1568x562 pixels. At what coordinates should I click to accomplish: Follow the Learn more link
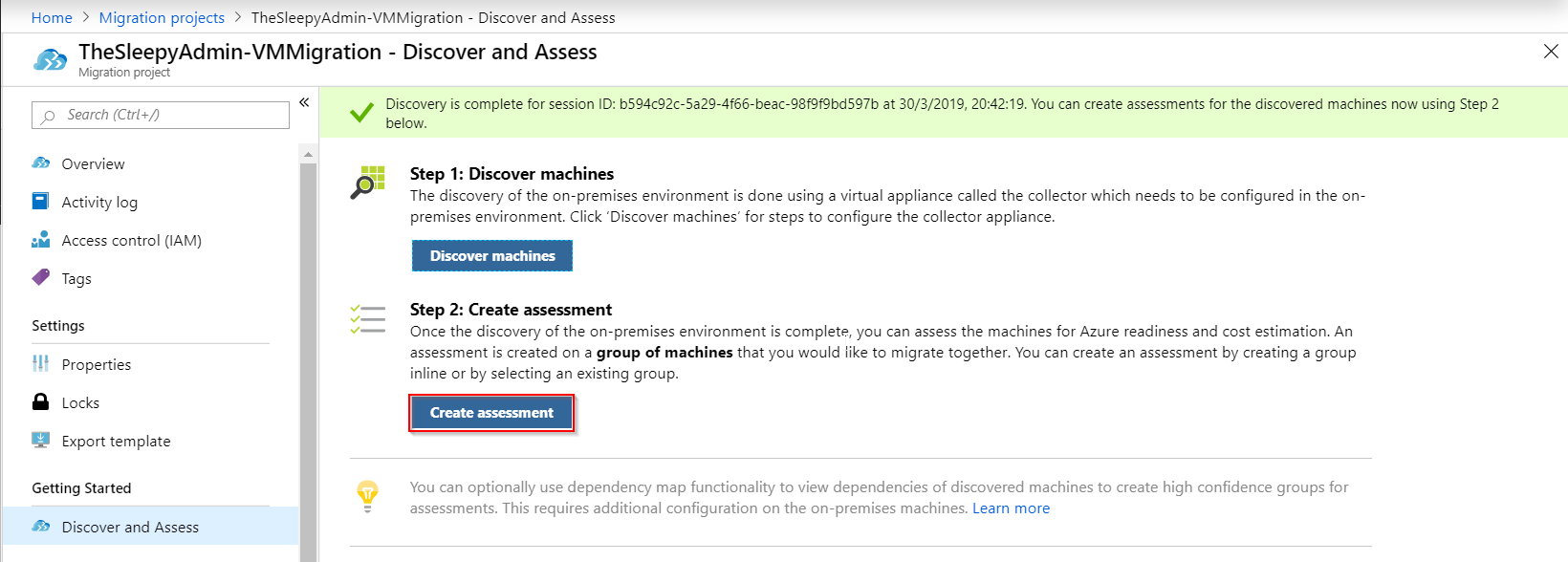click(x=1011, y=508)
